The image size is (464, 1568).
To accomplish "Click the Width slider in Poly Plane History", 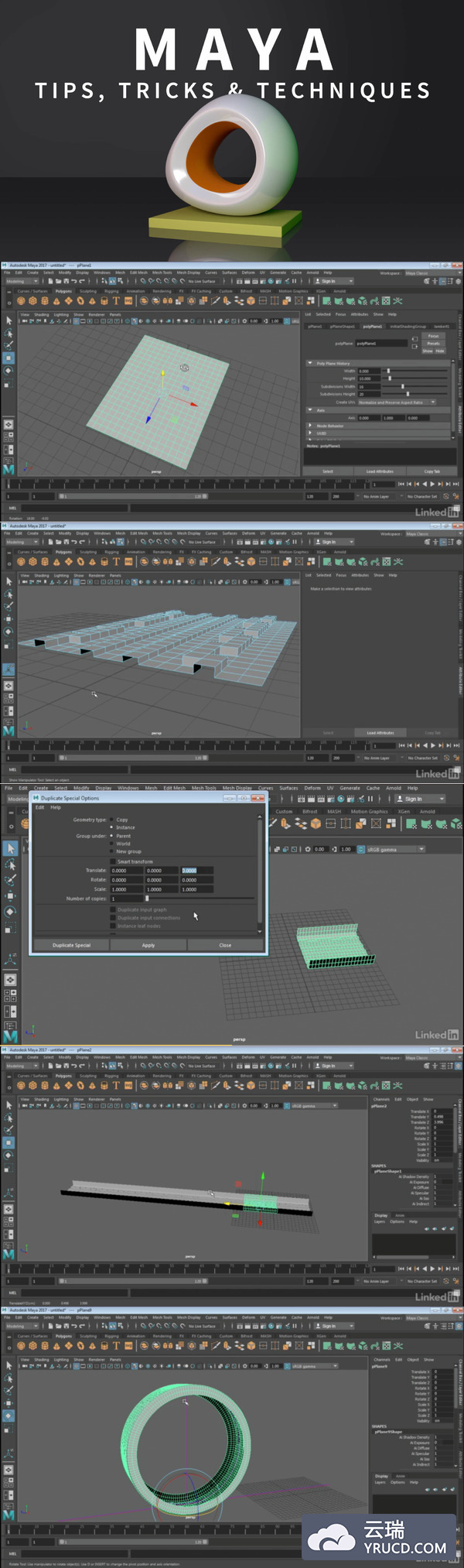I will (415, 371).
